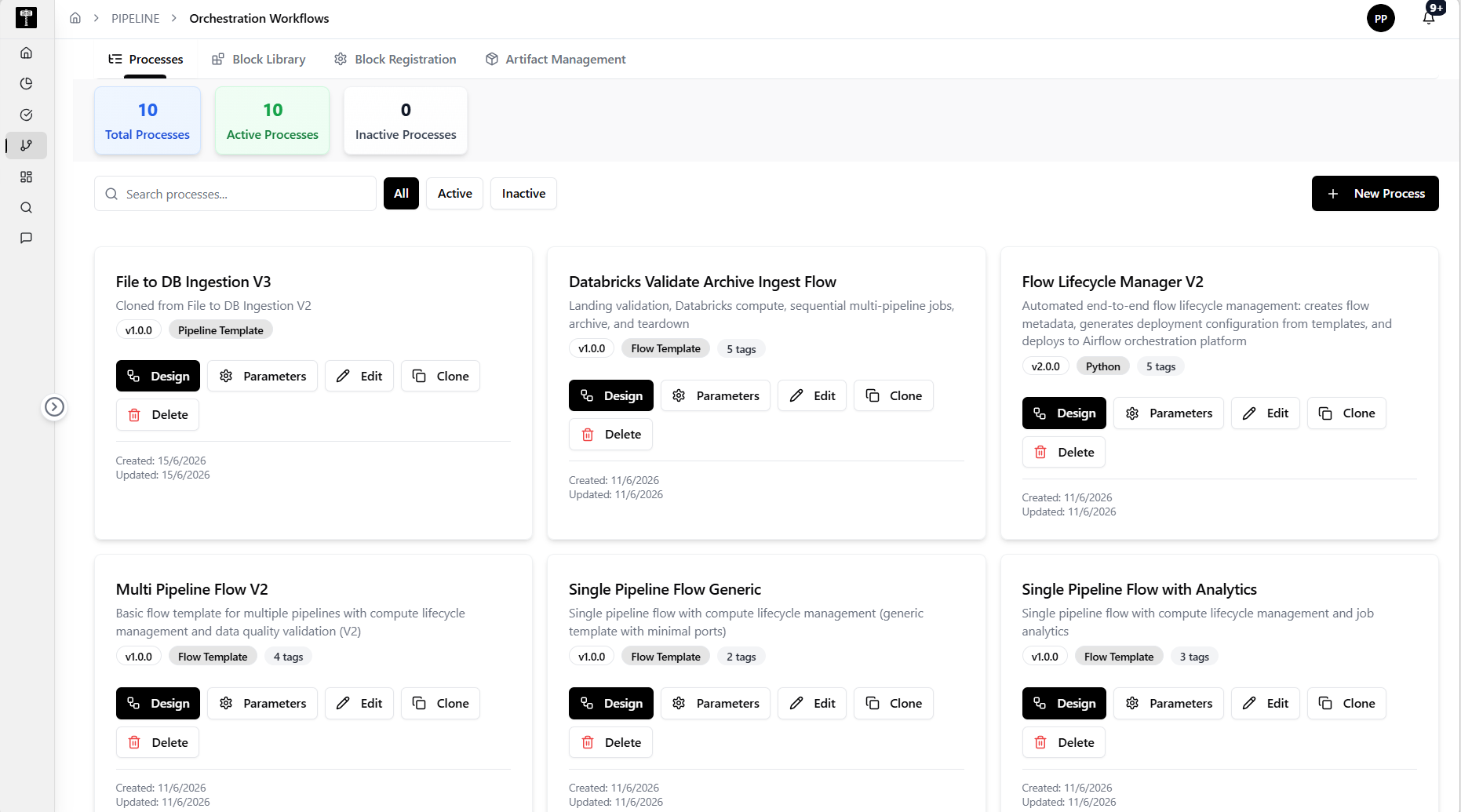1461x812 pixels.
Task: Open the grid blocks sidebar icon
Action: point(26,177)
